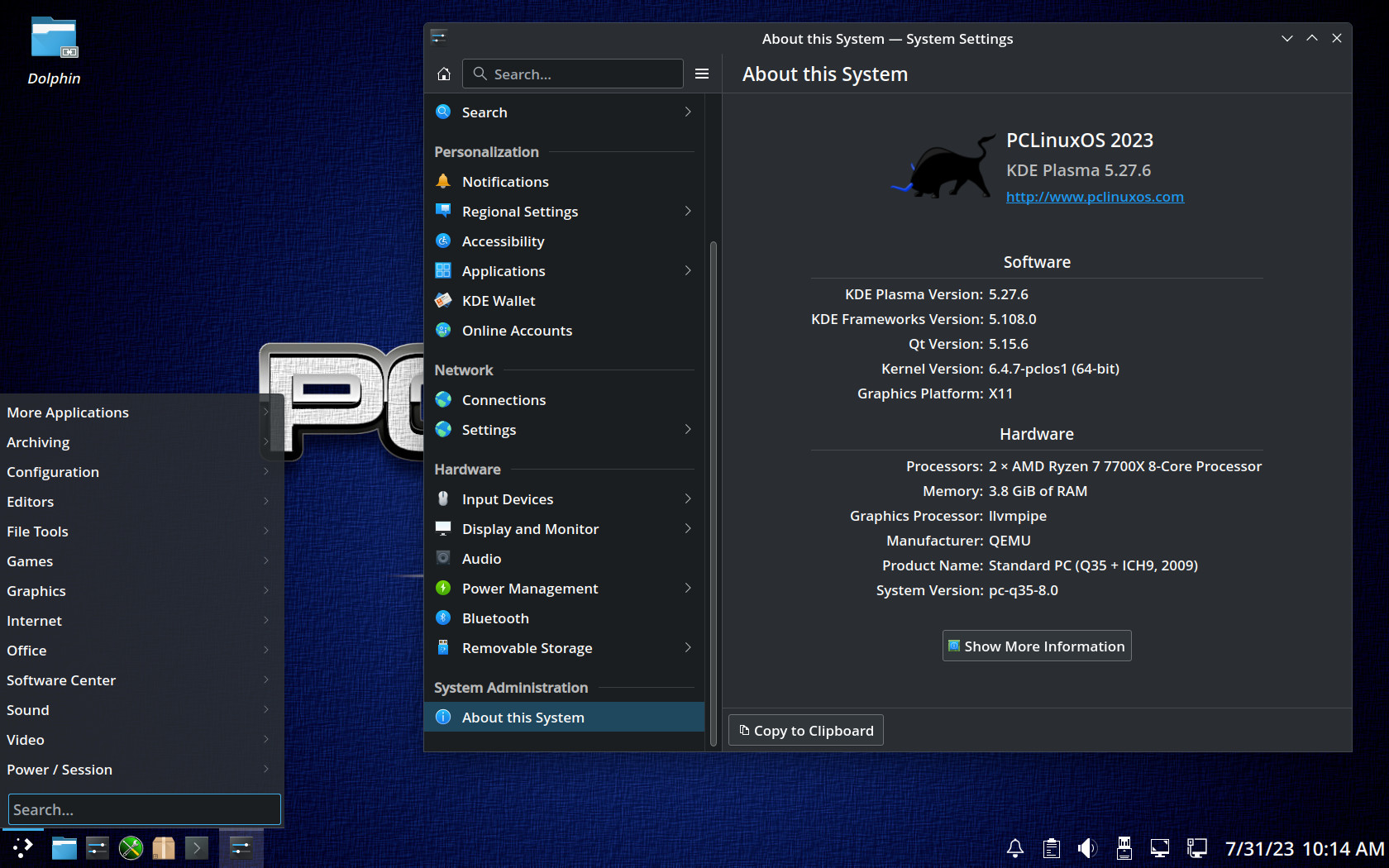
Task: Click Copy to Clipboard button
Action: click(x=806, y=731)
